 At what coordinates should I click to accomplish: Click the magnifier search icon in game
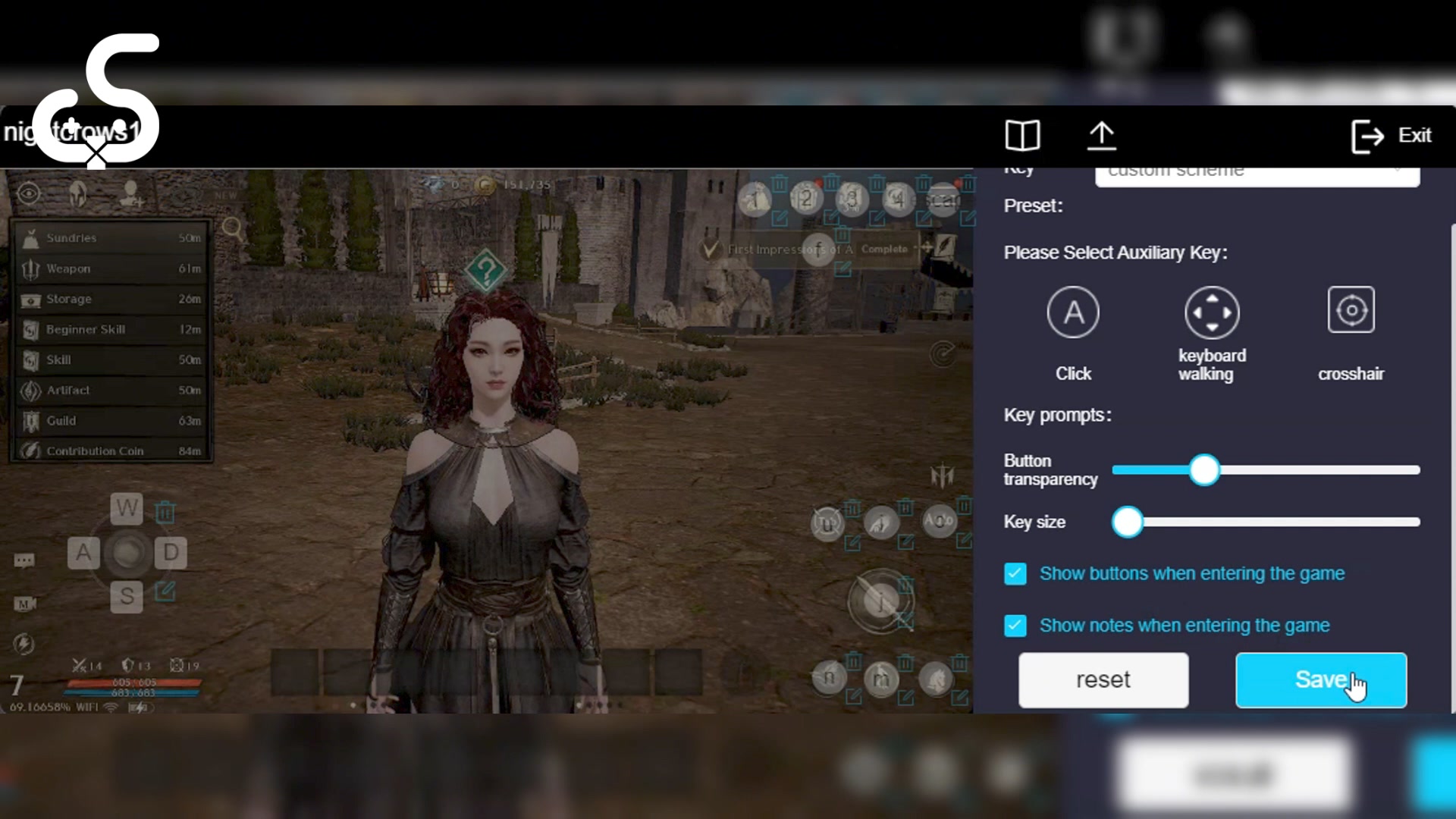(x=233, y=228)
